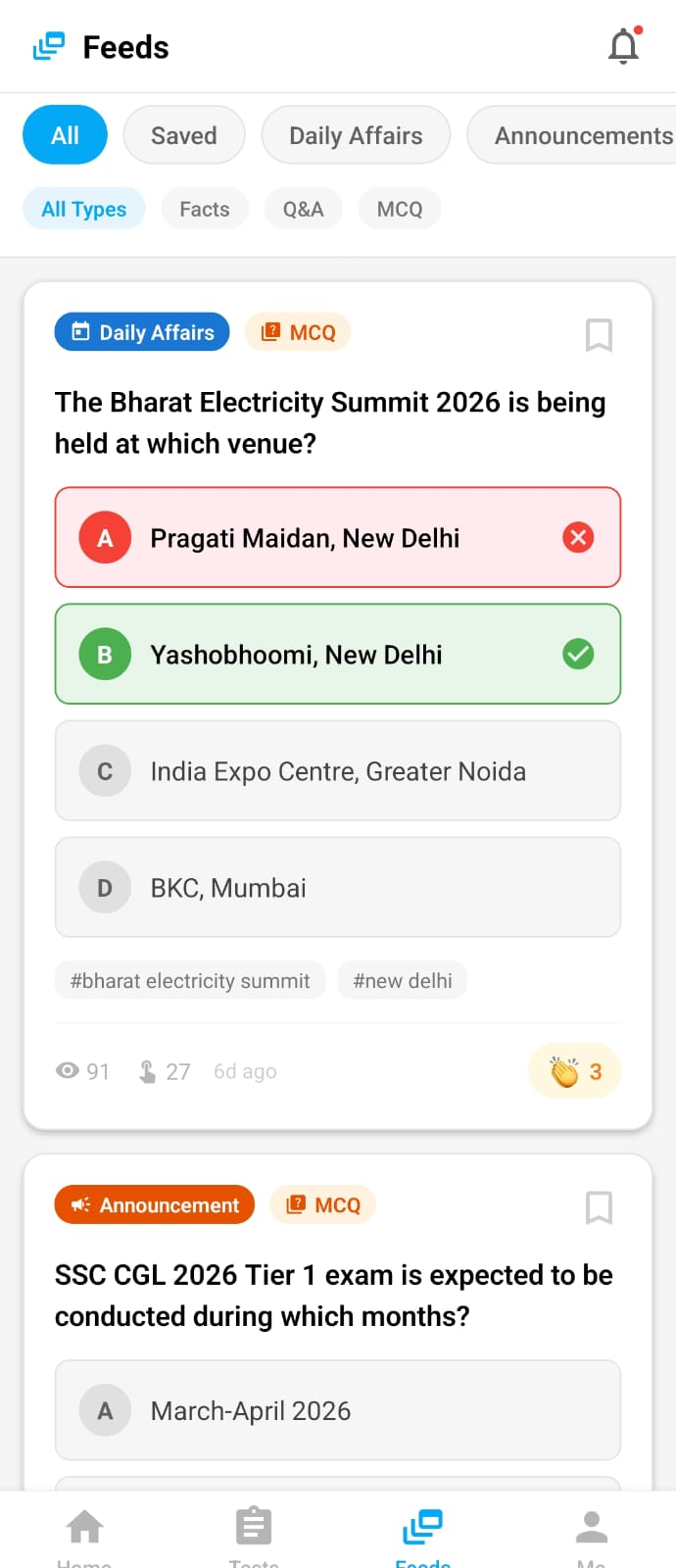Viewport: 676px width, 1568px height.
Task: Select option A Pragati Maidan, New Delhi
Action: 338,537
